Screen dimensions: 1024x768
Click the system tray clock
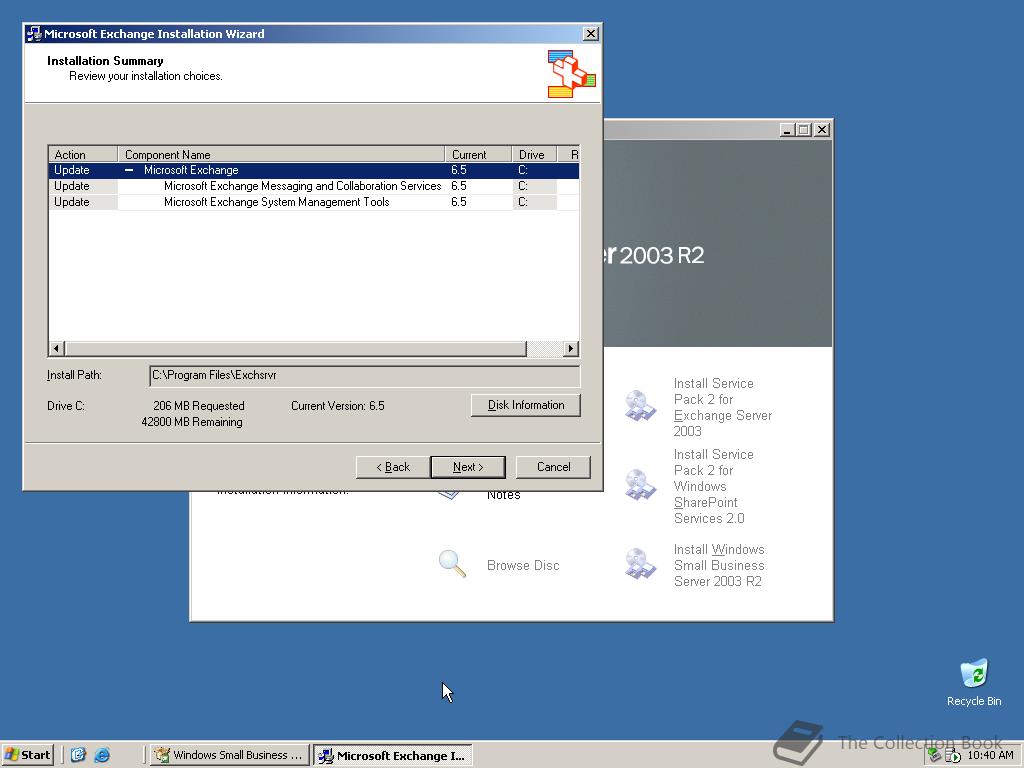[x=990, y=755]
